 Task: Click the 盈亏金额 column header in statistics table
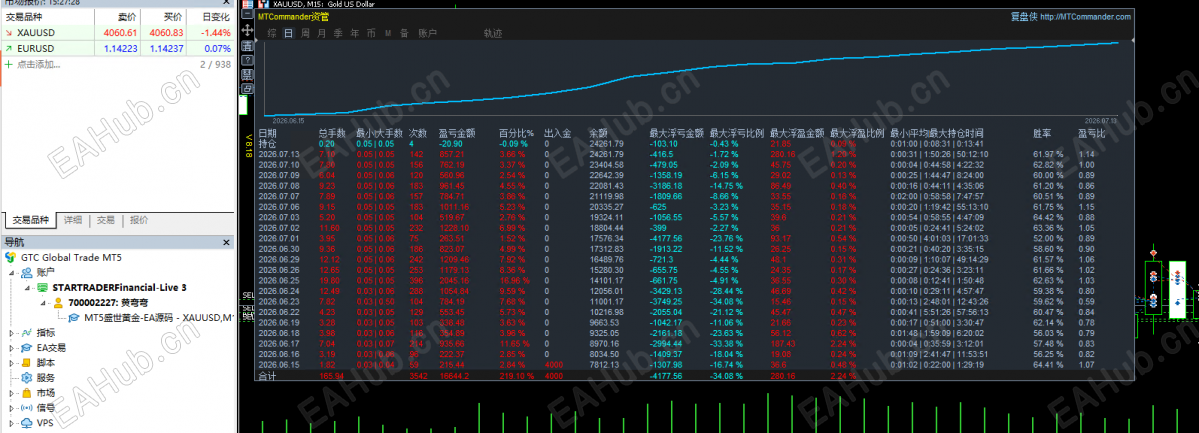[457, 132]
